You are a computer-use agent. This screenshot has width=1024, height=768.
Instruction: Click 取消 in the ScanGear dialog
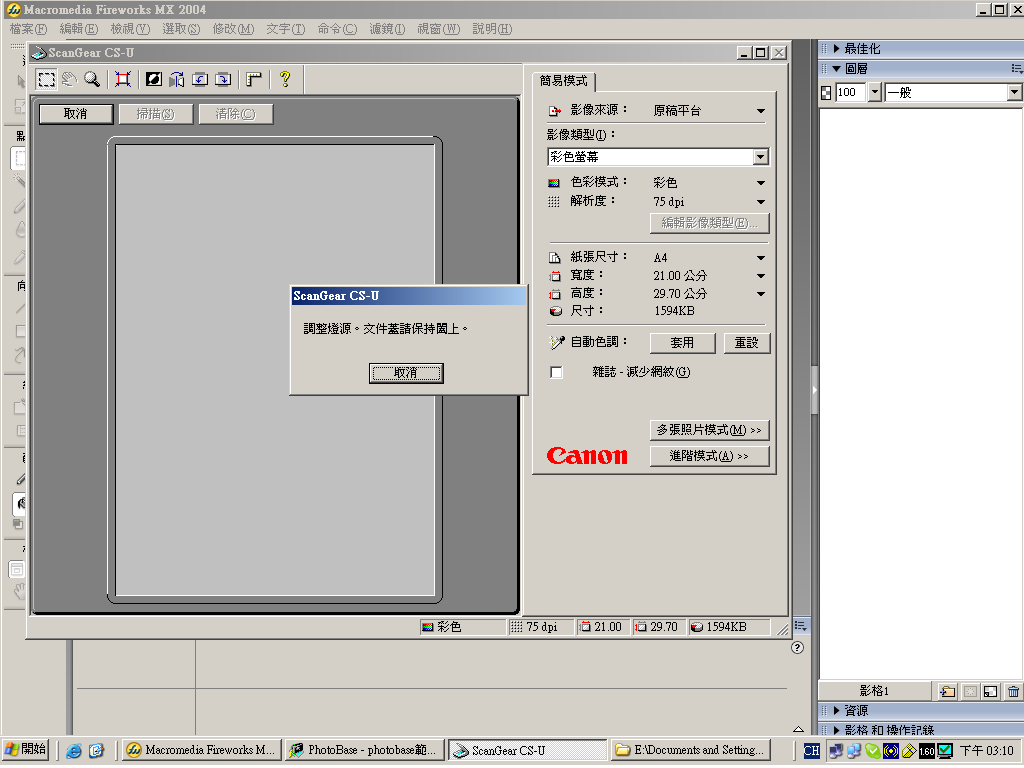[406, 374]
